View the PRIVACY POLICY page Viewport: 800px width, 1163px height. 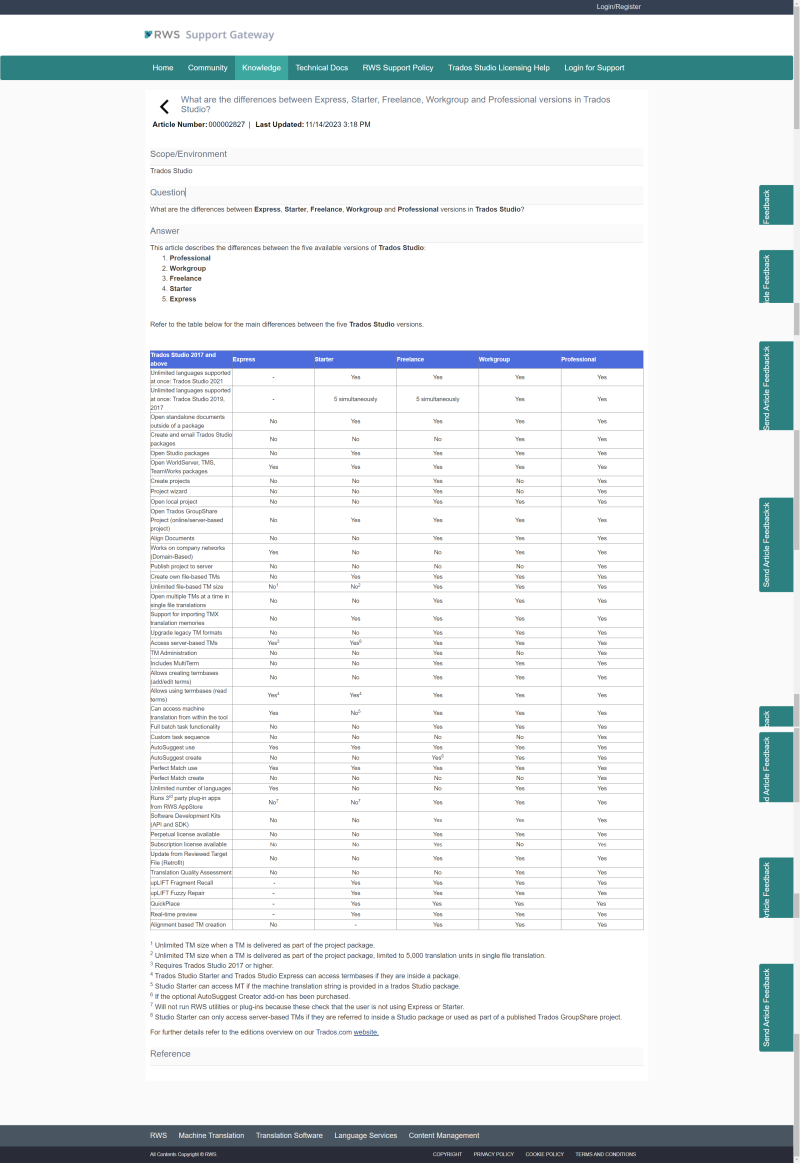click(x=494, y=1154)
